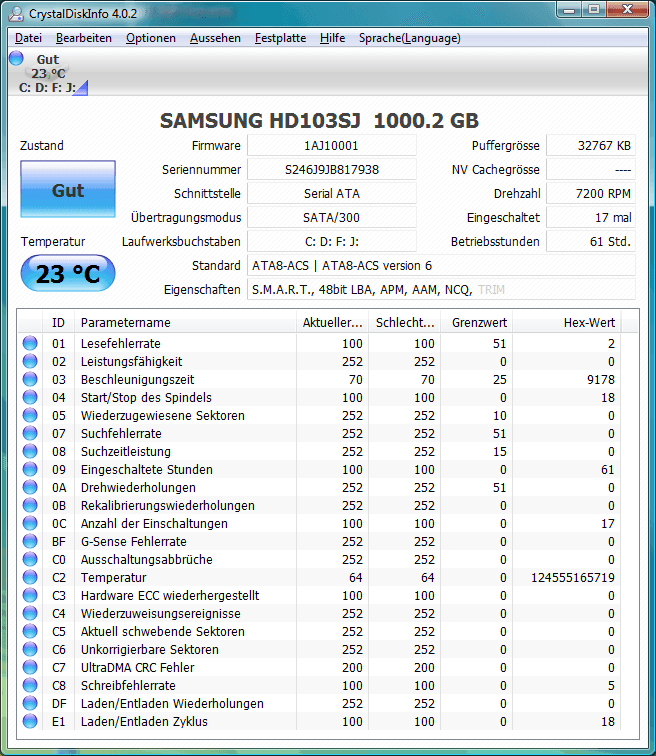
Task: Select the Schreibfehlerrate parameter name
Action: tap(128, 686)
